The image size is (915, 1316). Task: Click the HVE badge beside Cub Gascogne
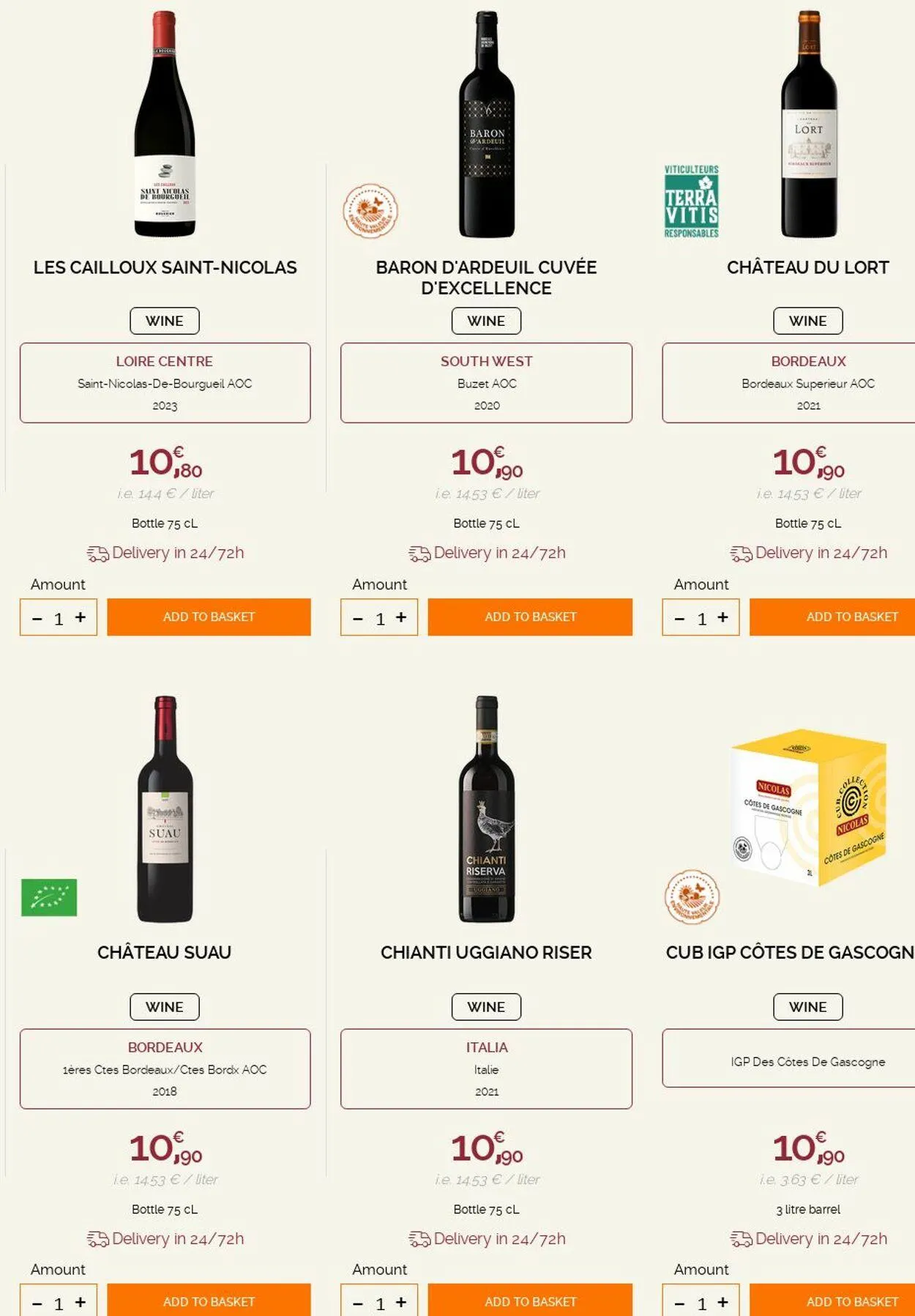coord(692,896)
